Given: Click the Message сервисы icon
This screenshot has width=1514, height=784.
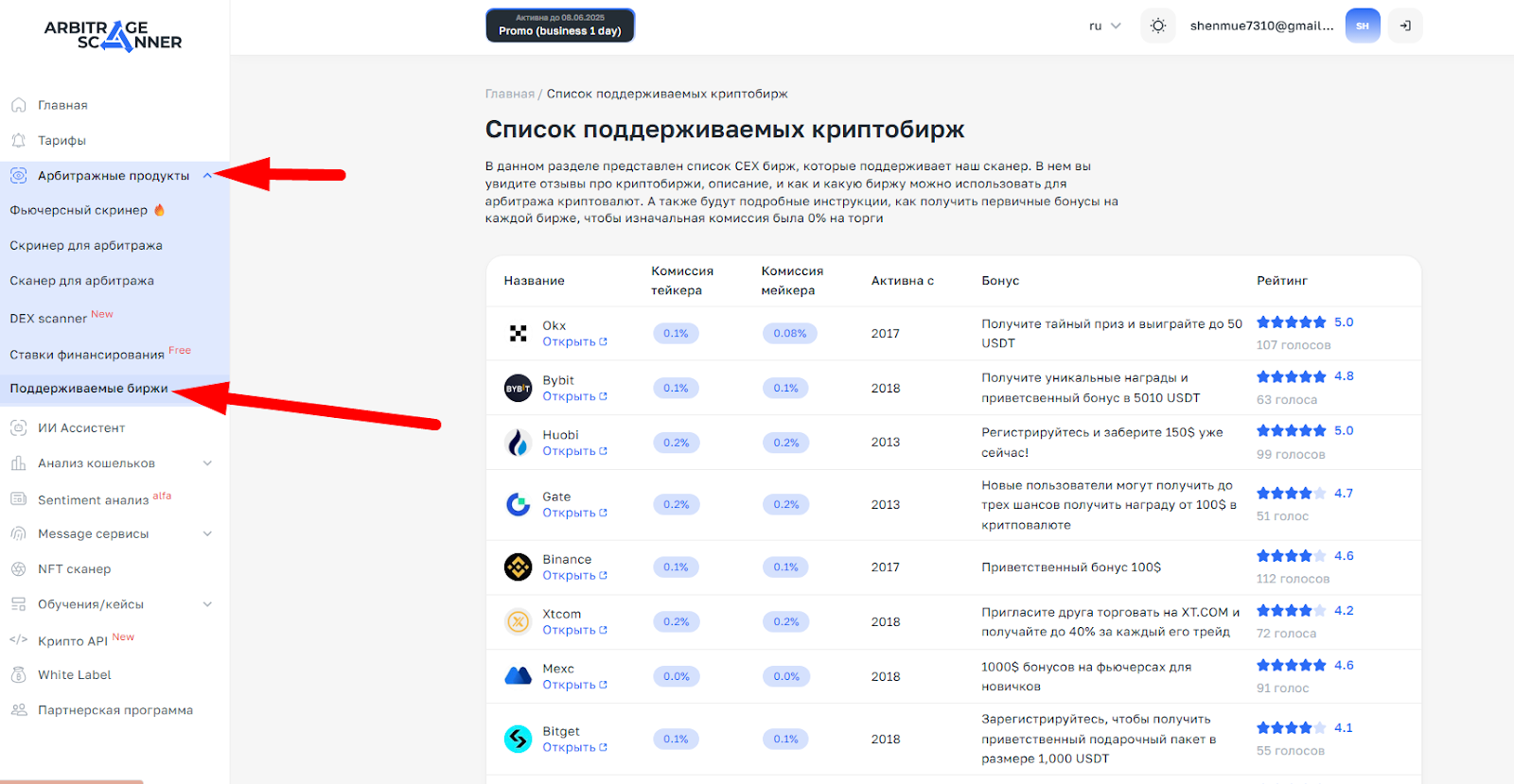Looking at the screenshot, I should point(18,534).
